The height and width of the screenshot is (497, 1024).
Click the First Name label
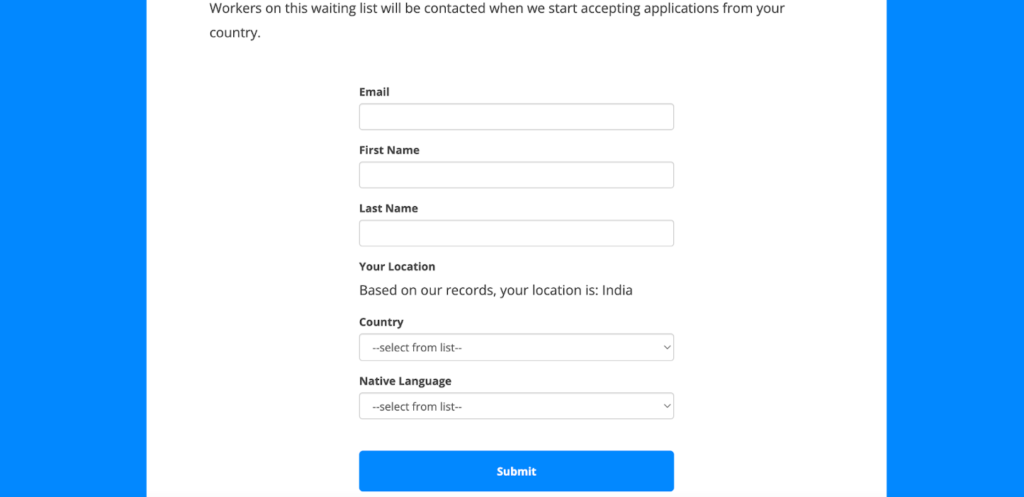pyautogui.click(x=389, y=150)
